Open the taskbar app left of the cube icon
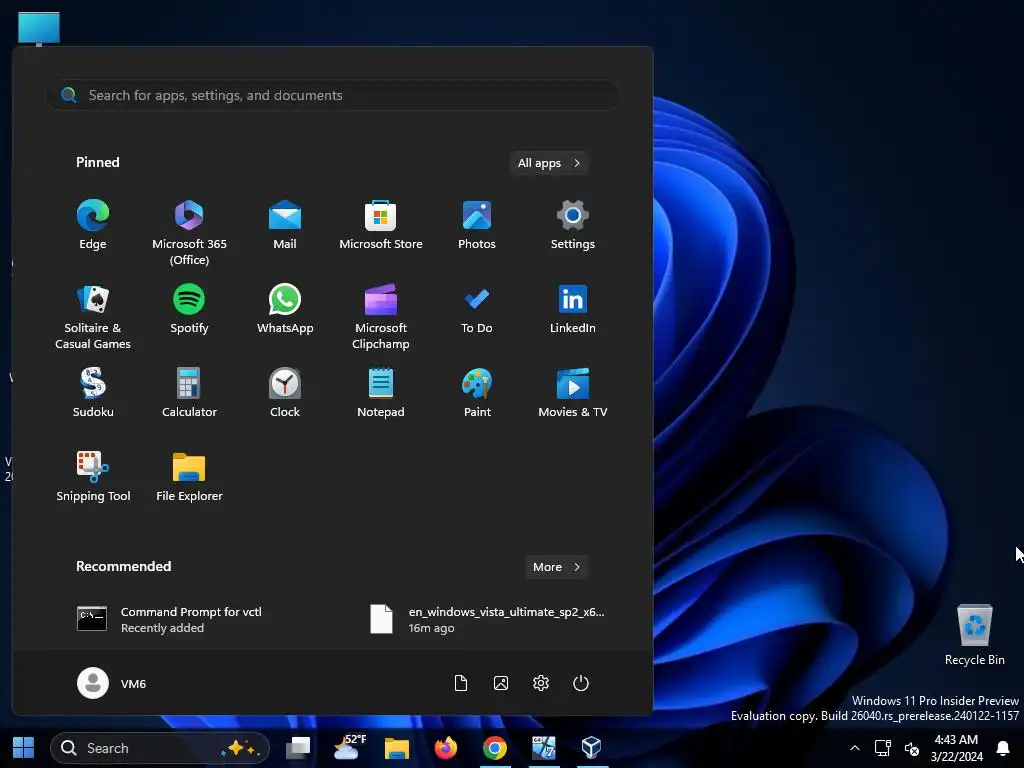Viewport: 1024px width, 768px height. pyautogui.click(x=543, y=748)
